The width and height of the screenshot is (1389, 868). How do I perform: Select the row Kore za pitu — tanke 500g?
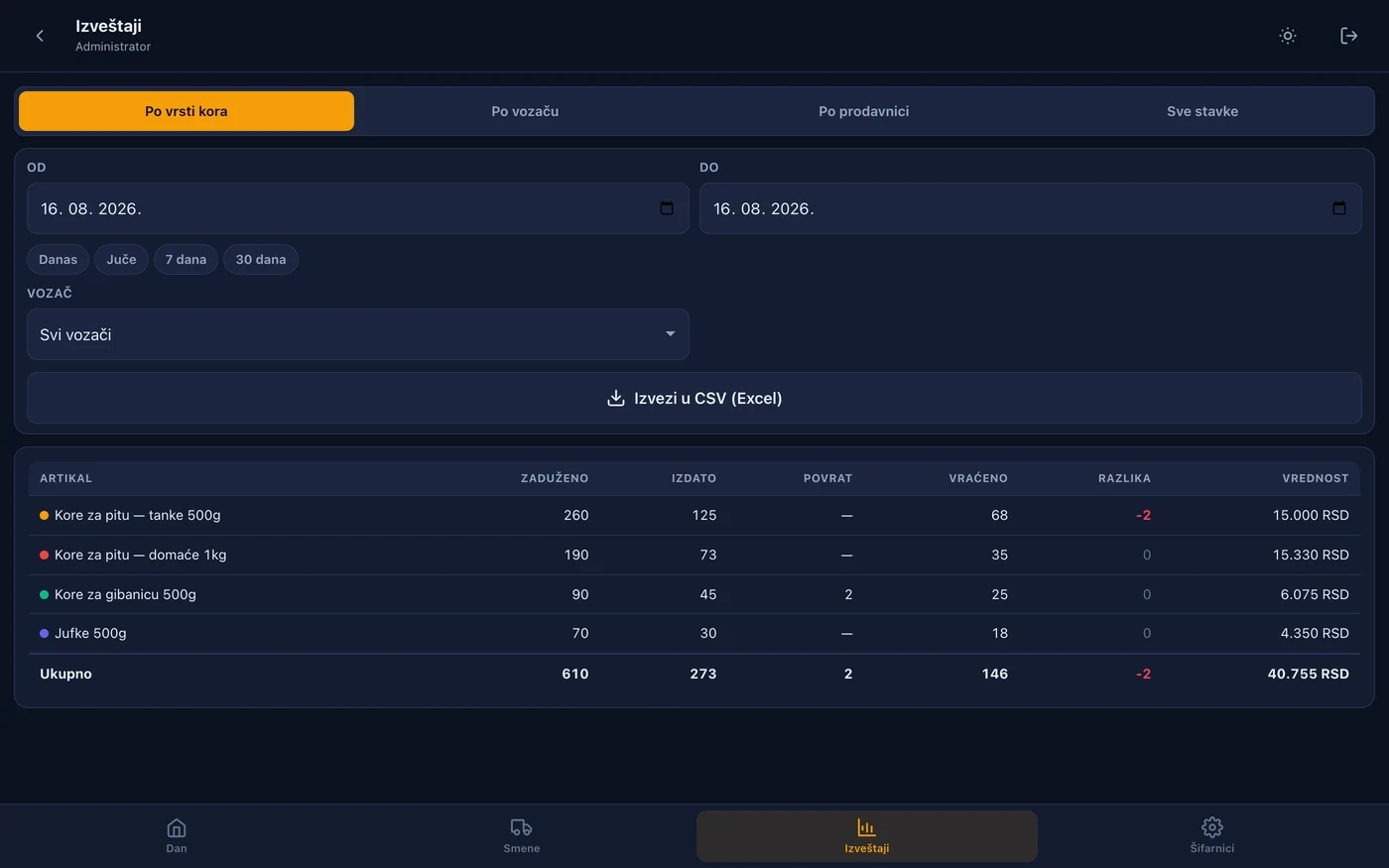(x=694, y=516)
